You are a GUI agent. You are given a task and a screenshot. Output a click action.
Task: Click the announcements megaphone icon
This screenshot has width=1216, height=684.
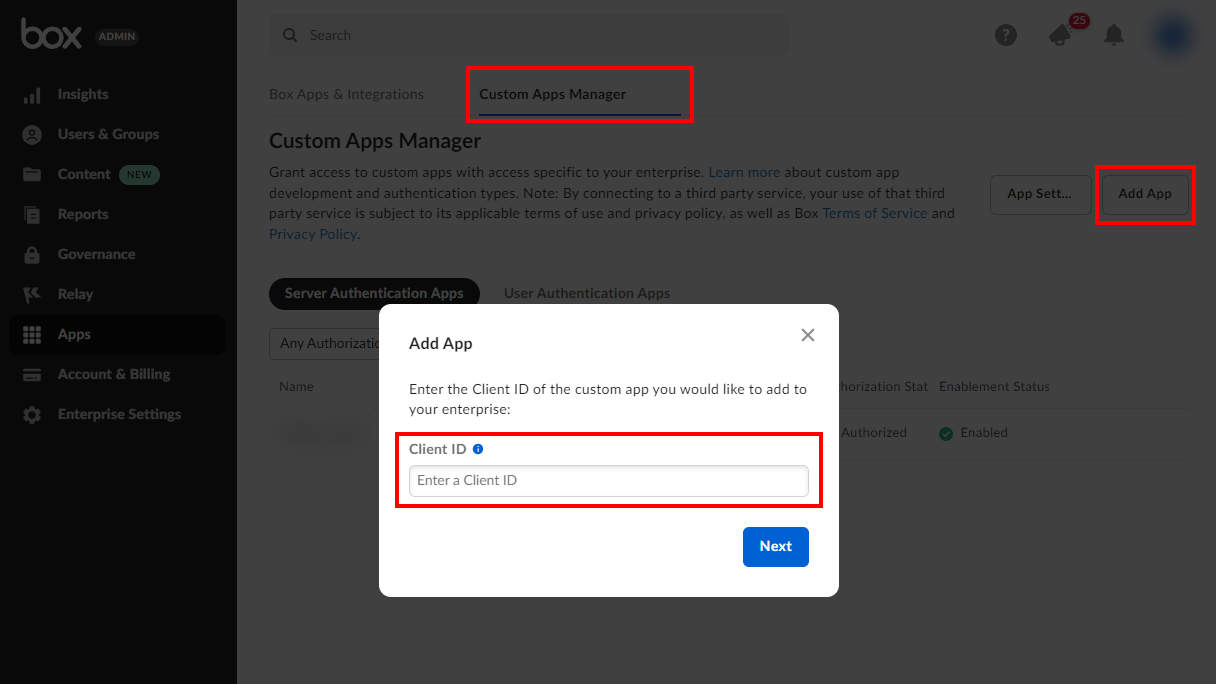[x=1059, y=36]
